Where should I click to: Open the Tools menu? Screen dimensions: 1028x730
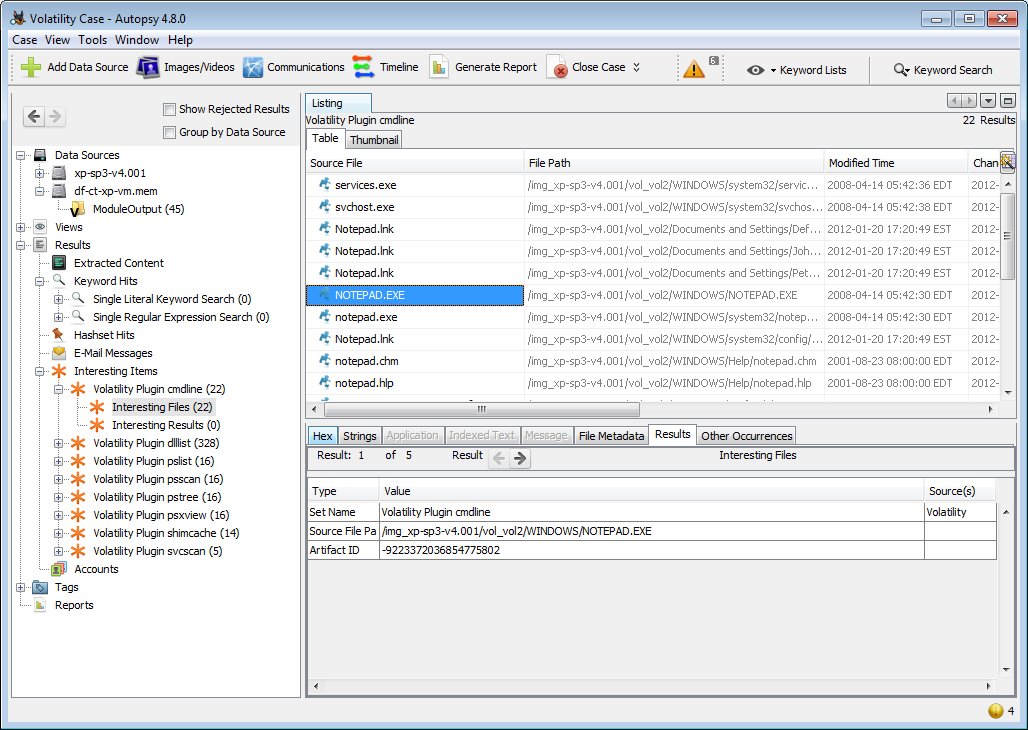(92, 40)
